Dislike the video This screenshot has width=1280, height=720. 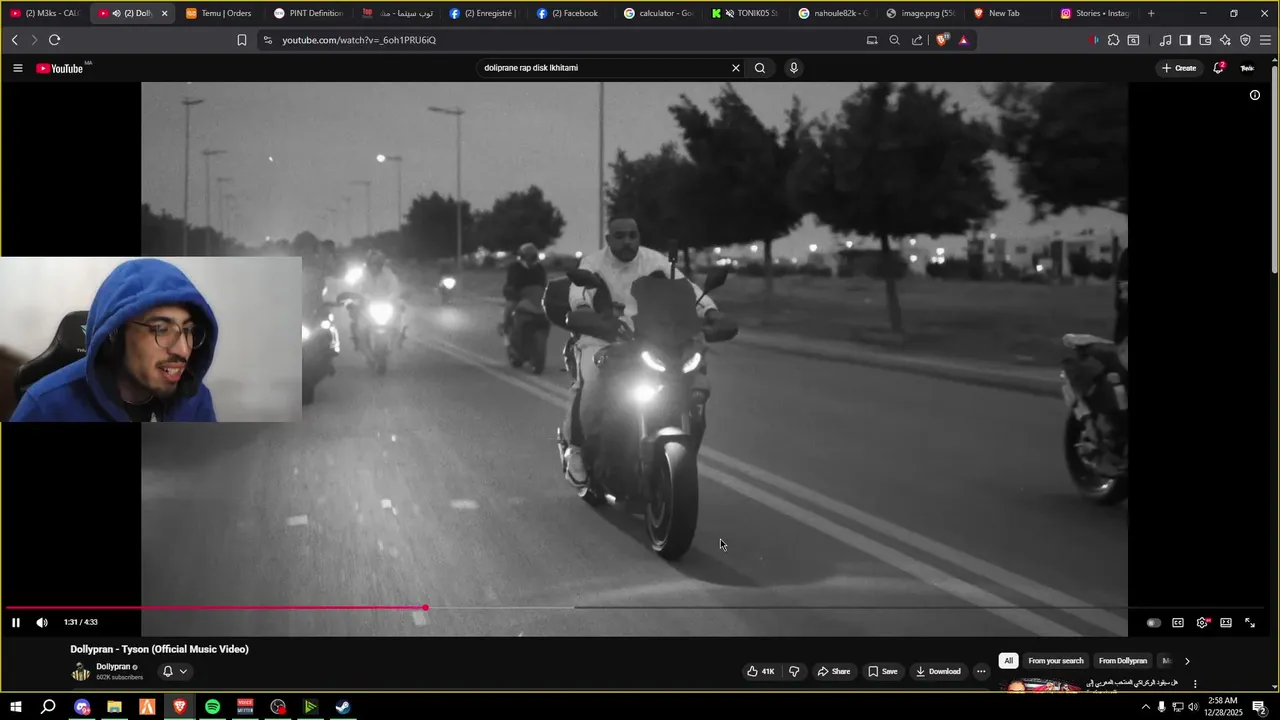(795, 671)
